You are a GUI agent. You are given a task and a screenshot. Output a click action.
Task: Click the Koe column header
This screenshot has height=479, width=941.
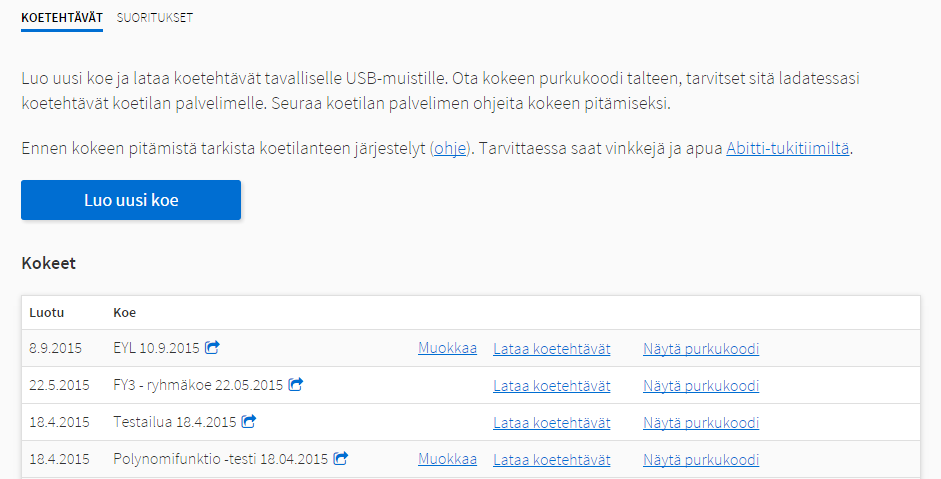click(125, 313)
